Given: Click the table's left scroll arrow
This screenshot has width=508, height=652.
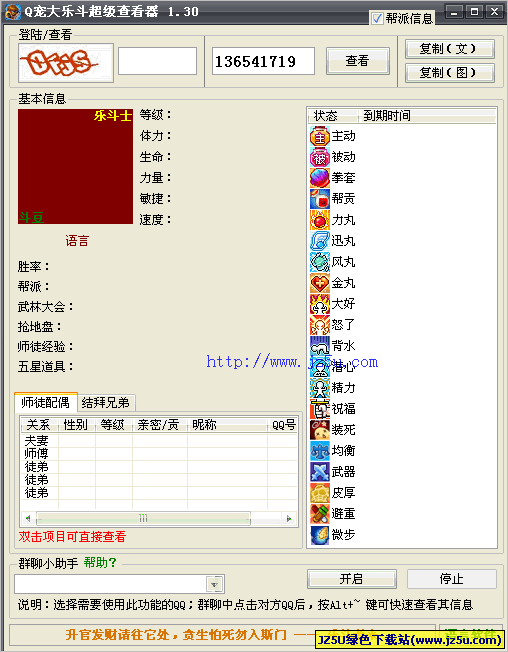Looking at the screenshot, I should coord(28,519).
